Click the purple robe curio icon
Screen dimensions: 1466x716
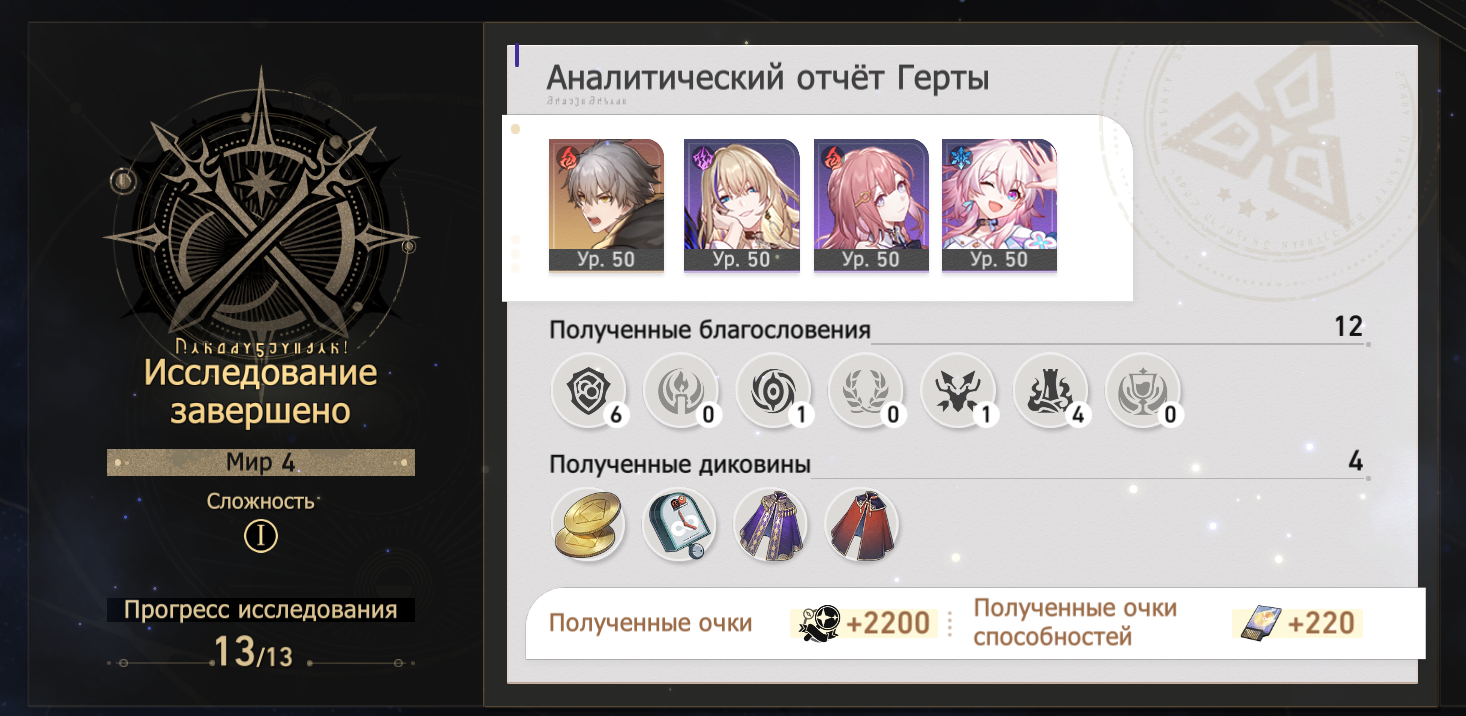[771, 524]
